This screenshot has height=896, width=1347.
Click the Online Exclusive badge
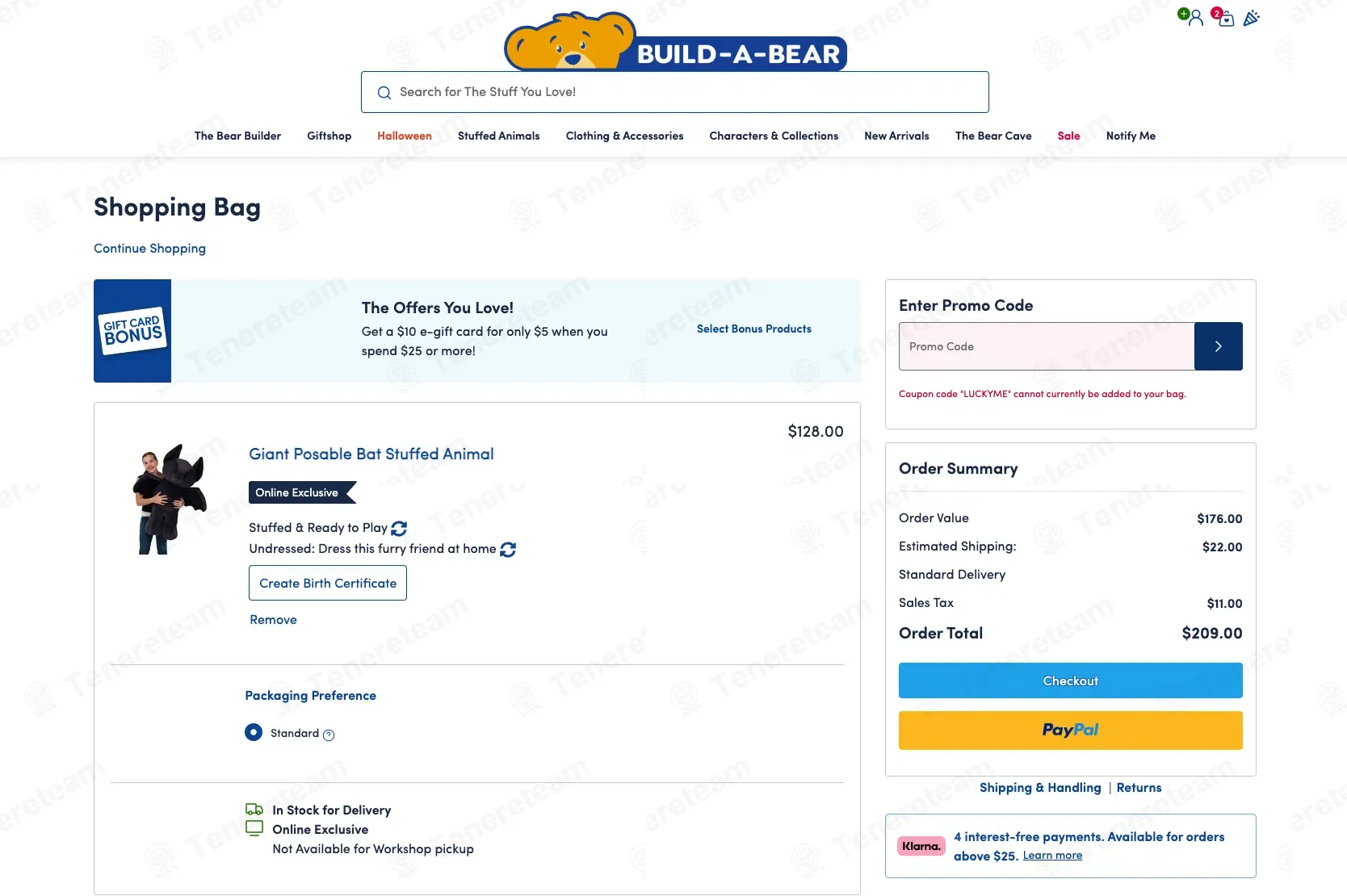[302, 492]
